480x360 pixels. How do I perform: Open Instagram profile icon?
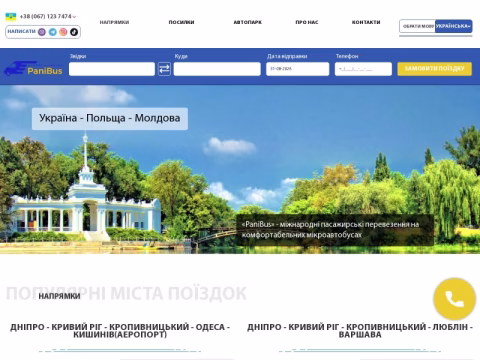click(x=63, y=32)
